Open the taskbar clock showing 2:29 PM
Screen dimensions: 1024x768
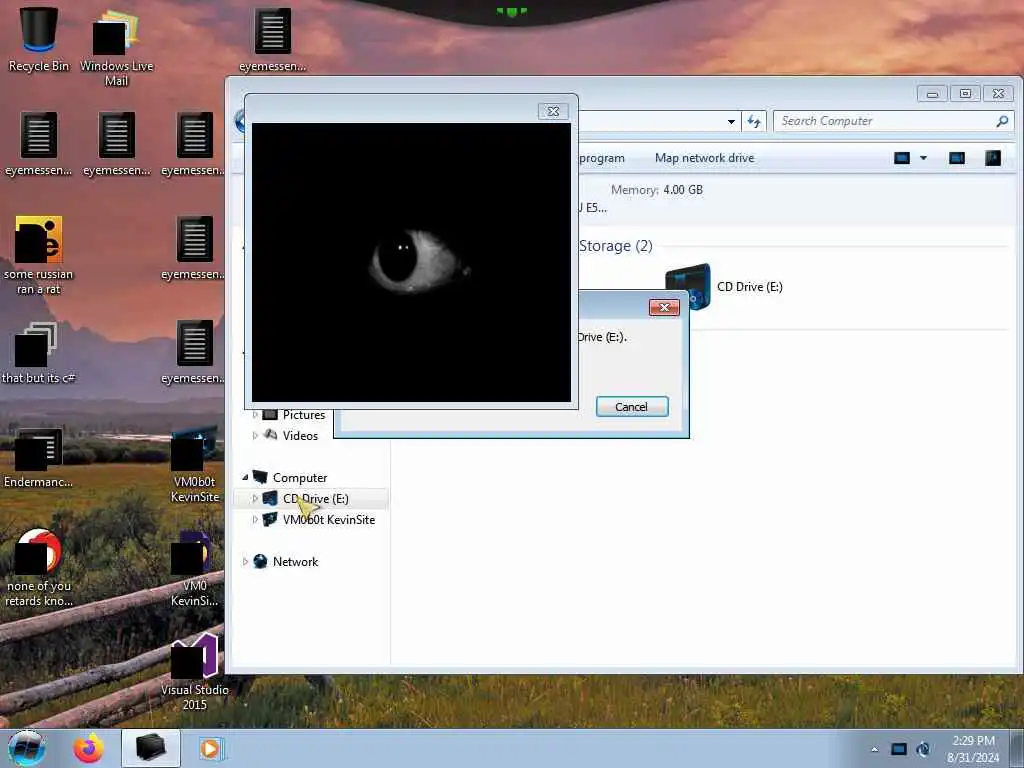pyautogui.click(x=973, y=749)
